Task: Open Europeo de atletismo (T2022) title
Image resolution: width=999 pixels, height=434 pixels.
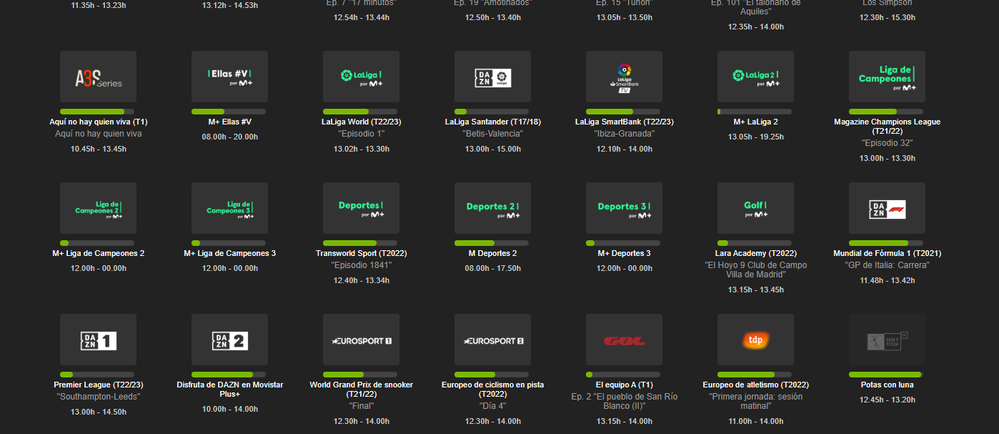Action: (x=756, y=385)
